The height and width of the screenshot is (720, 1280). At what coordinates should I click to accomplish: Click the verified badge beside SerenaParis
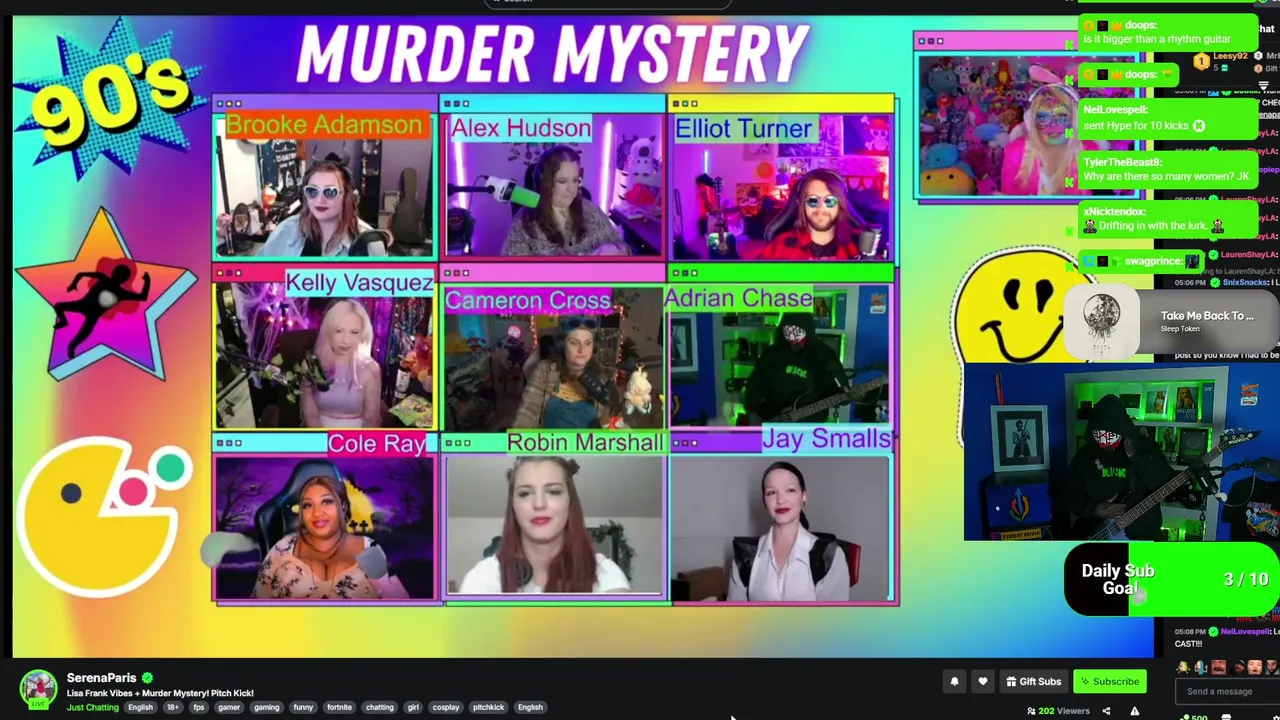tap(147, 677)
